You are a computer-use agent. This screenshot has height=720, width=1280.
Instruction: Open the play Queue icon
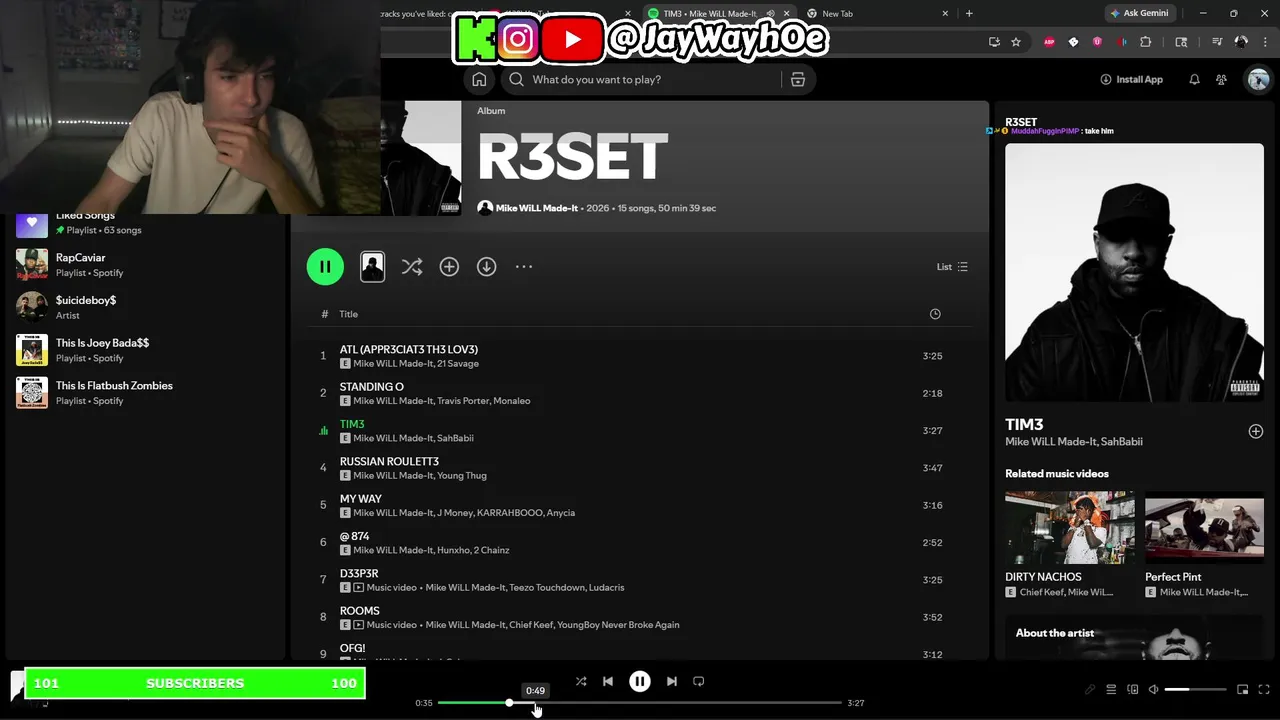coord(1111,689)
